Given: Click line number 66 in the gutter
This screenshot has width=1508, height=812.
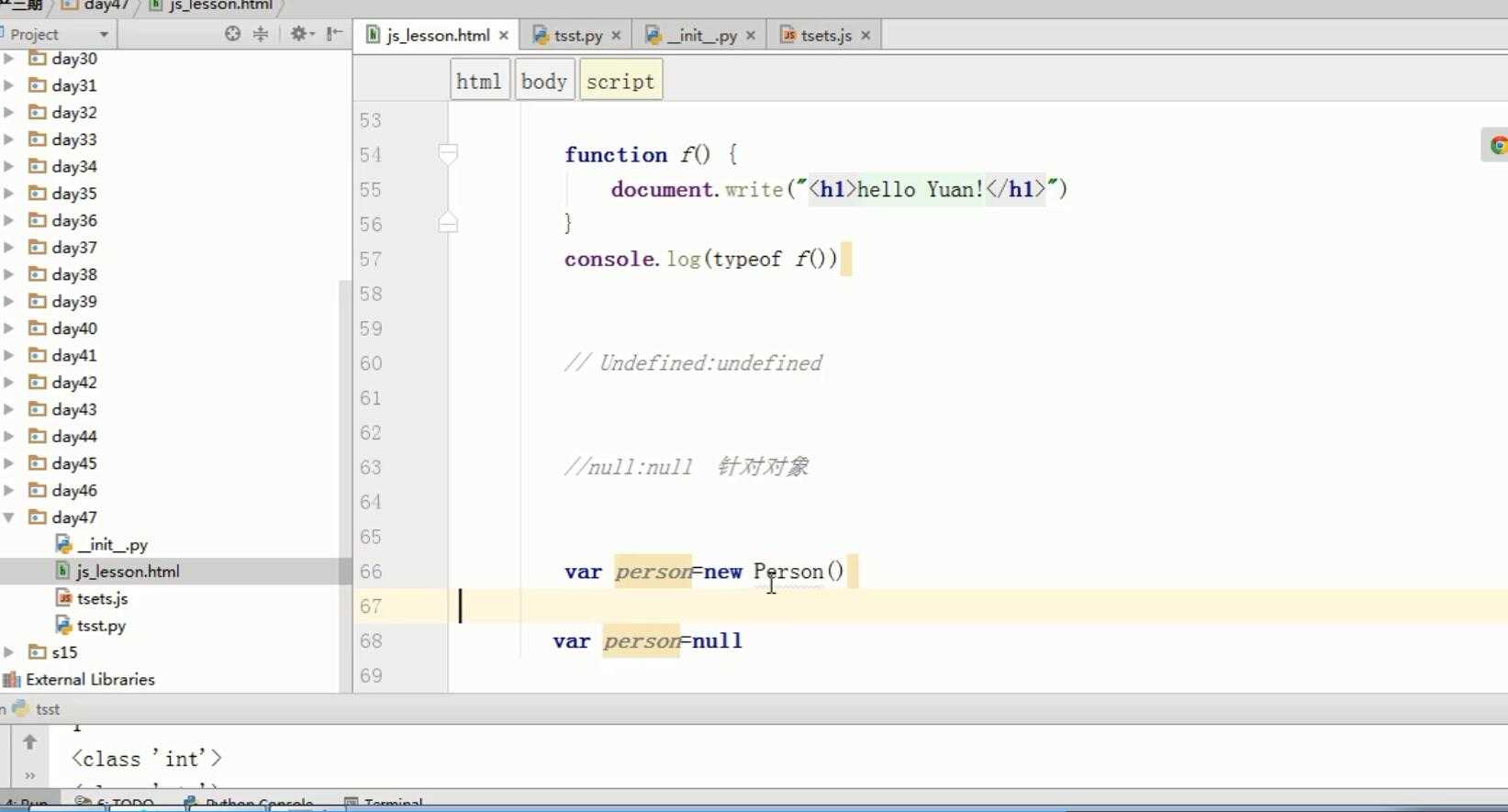Looking at the screenshot, I should 371,572.
